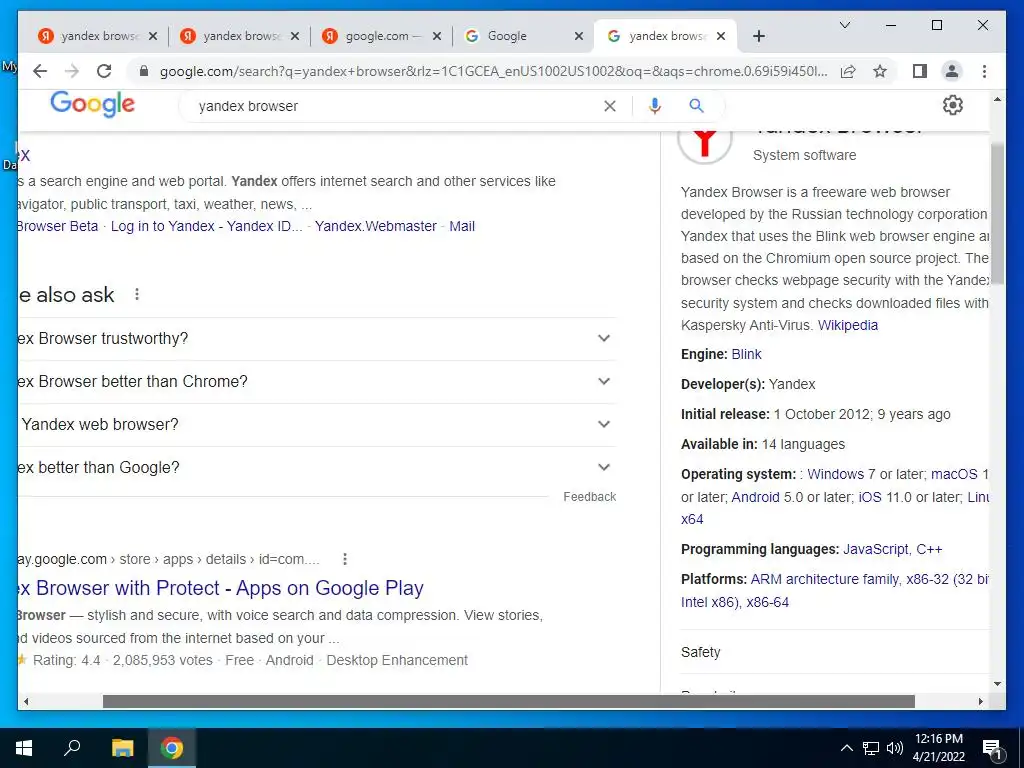Share this page via share icon
Viewport: 1024px width, 768px height.
pyautogui.click(x=848, y=71)
